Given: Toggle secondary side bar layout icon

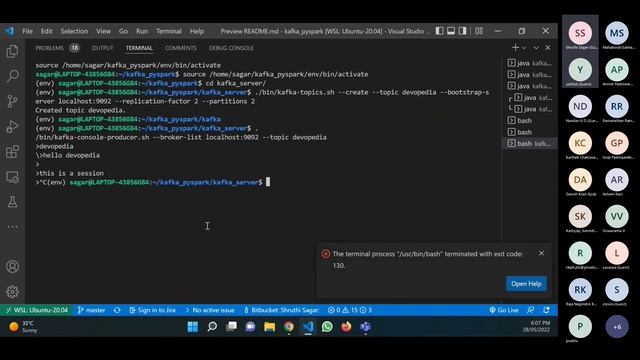Looking at the screenshot, I should click(462, 31).
